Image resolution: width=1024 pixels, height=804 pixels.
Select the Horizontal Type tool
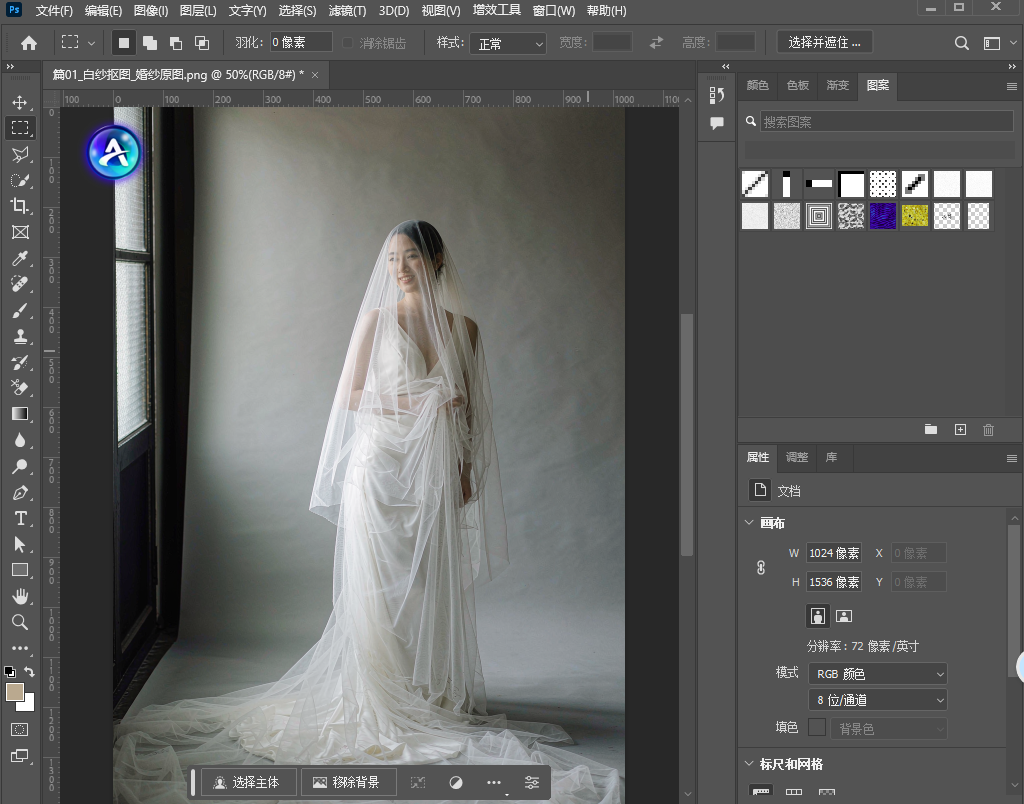20,519
